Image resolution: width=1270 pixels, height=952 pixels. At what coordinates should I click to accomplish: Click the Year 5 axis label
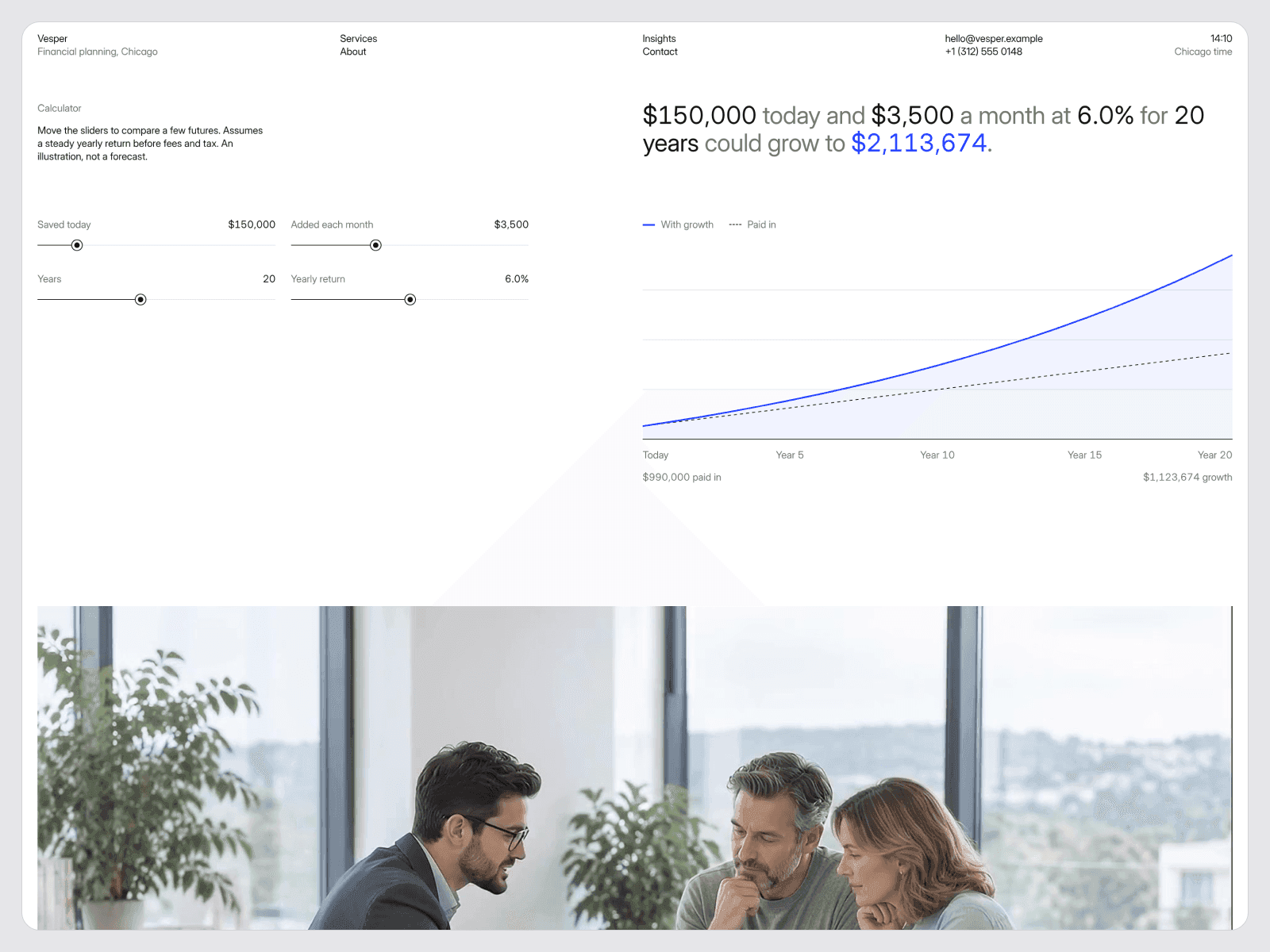(x=790, y=455)
